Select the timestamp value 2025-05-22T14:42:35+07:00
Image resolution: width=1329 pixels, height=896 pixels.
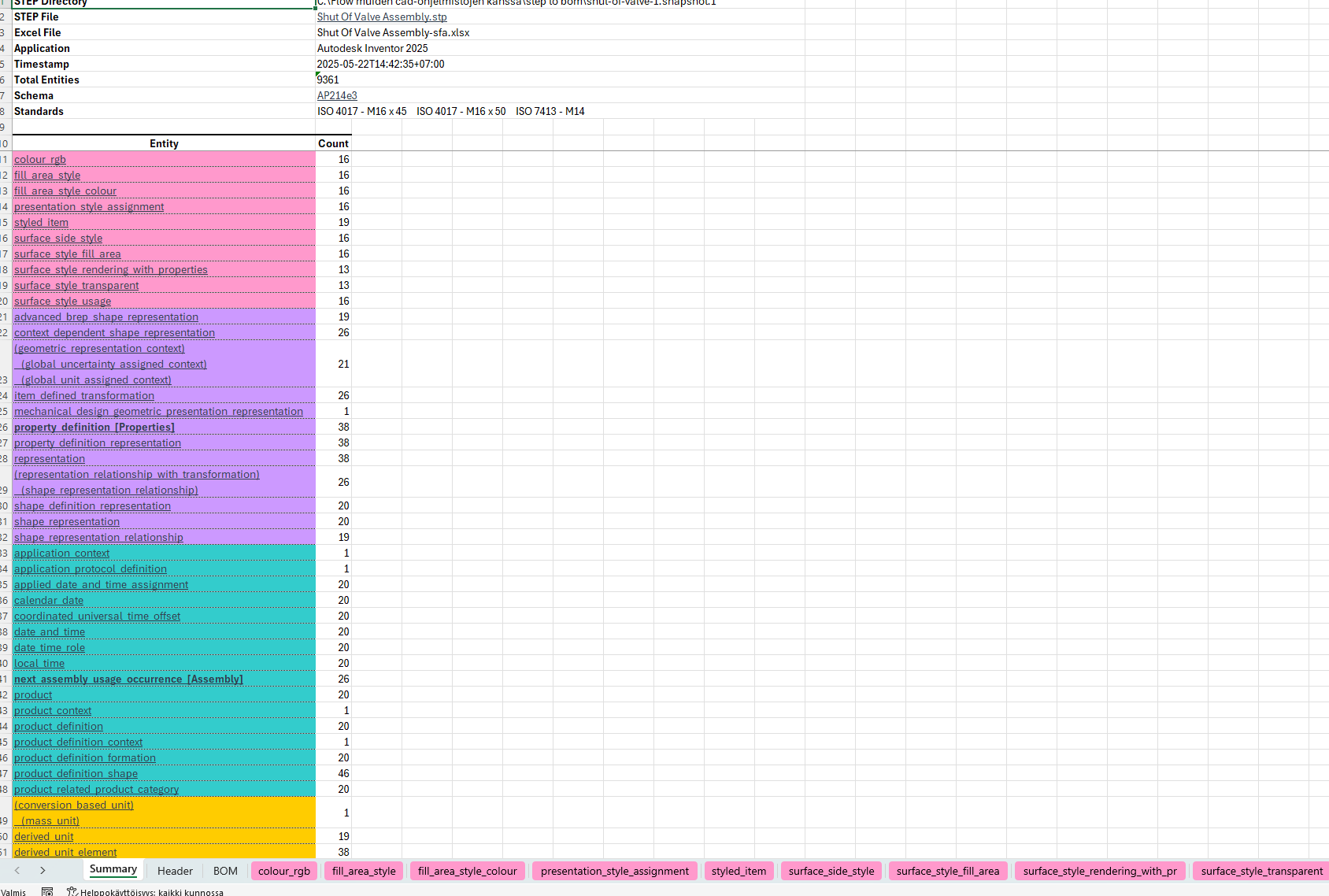tap(380, 64)
